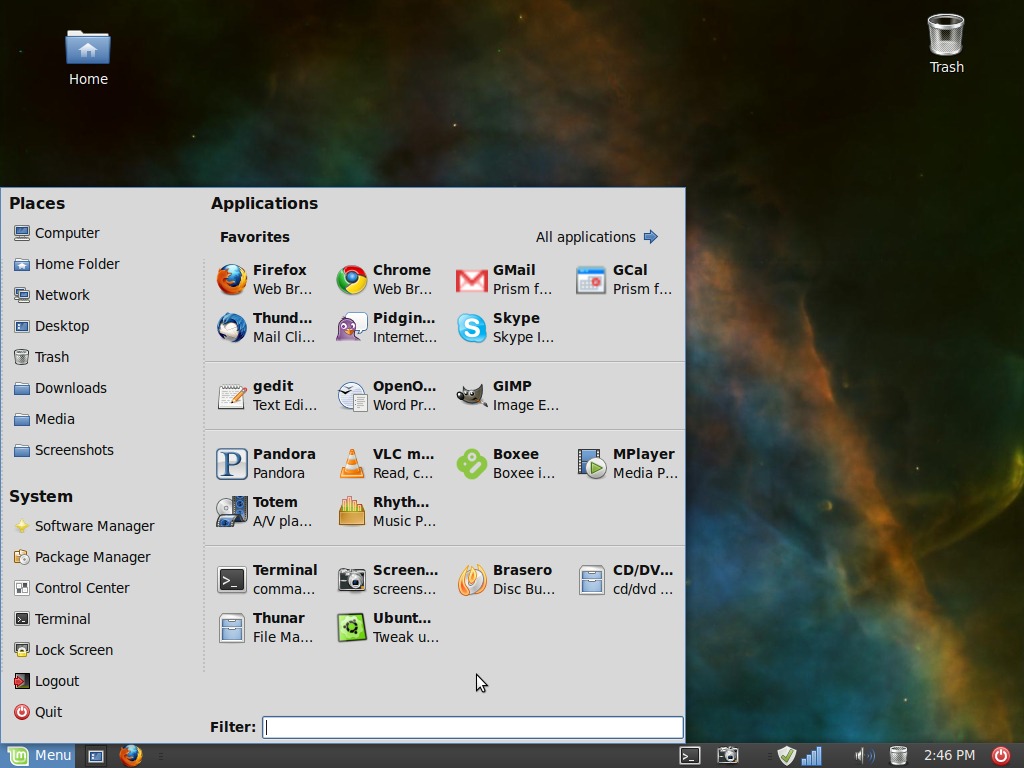The height and width of the screenshot is (768, 1024).
Task: Open Pandora application
Action: click(x=266, y=464)
